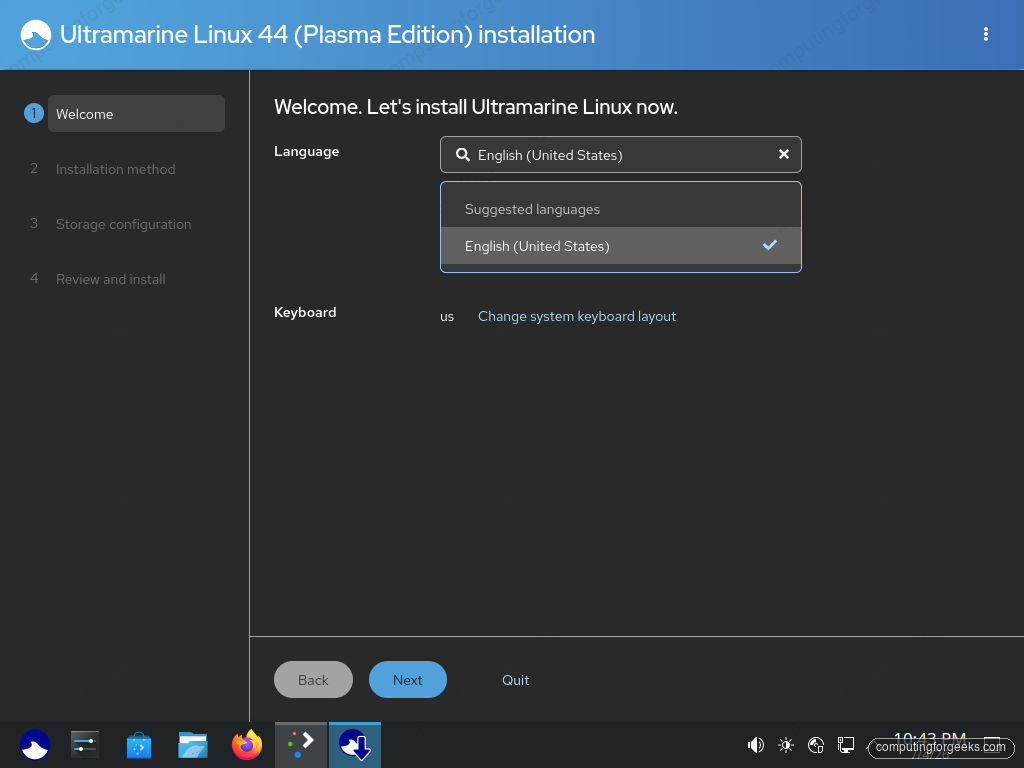Open the brightness tray icon
The height and width of the screenshot is (768, 1024).
786,745
